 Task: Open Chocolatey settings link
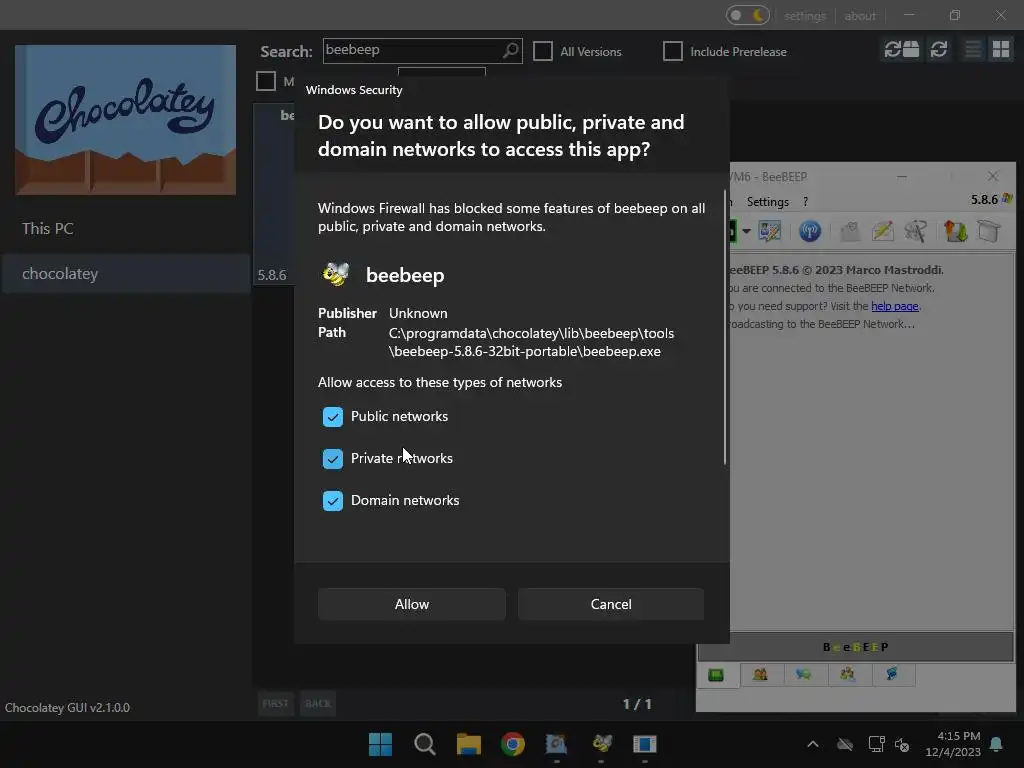(x=805, y=16)
